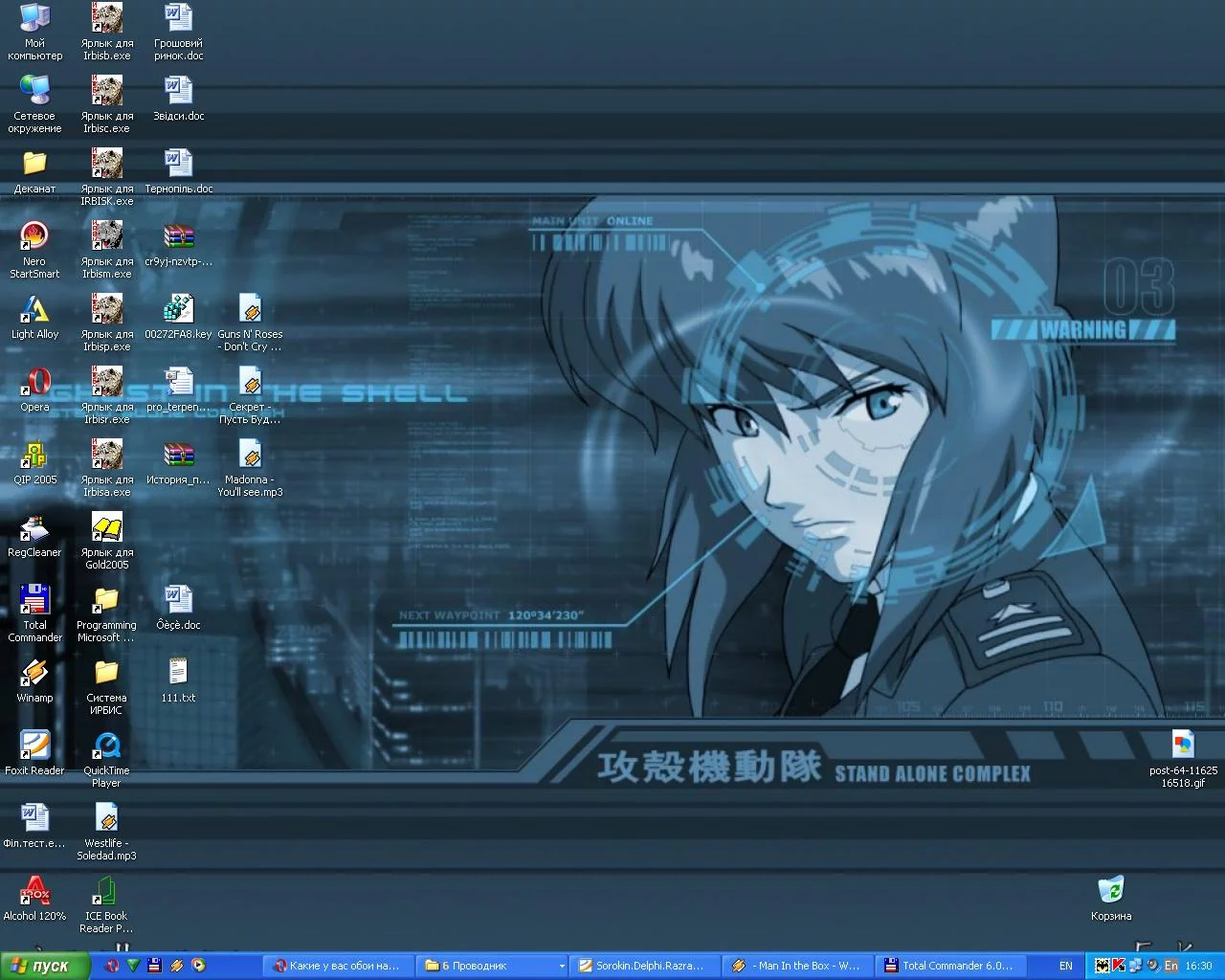1225x980 pixels.
Task: Launch Opera from quick launch bar
Action: [x=111, y=966]
